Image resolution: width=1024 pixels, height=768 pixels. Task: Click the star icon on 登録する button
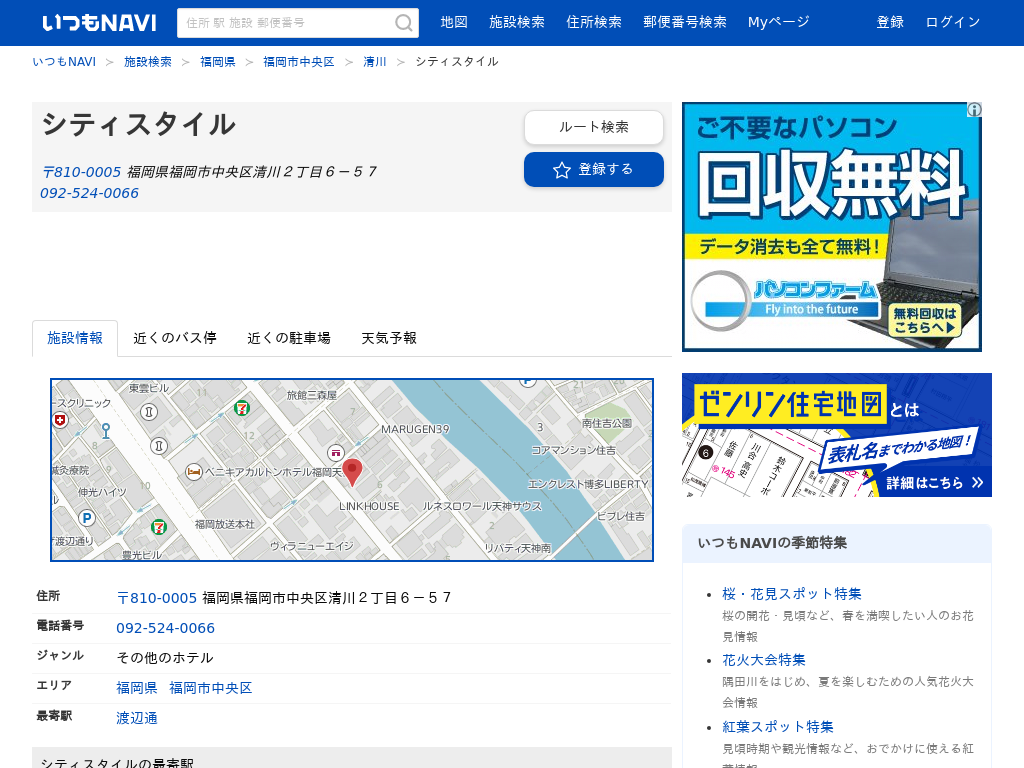click(x=562, y=170)
